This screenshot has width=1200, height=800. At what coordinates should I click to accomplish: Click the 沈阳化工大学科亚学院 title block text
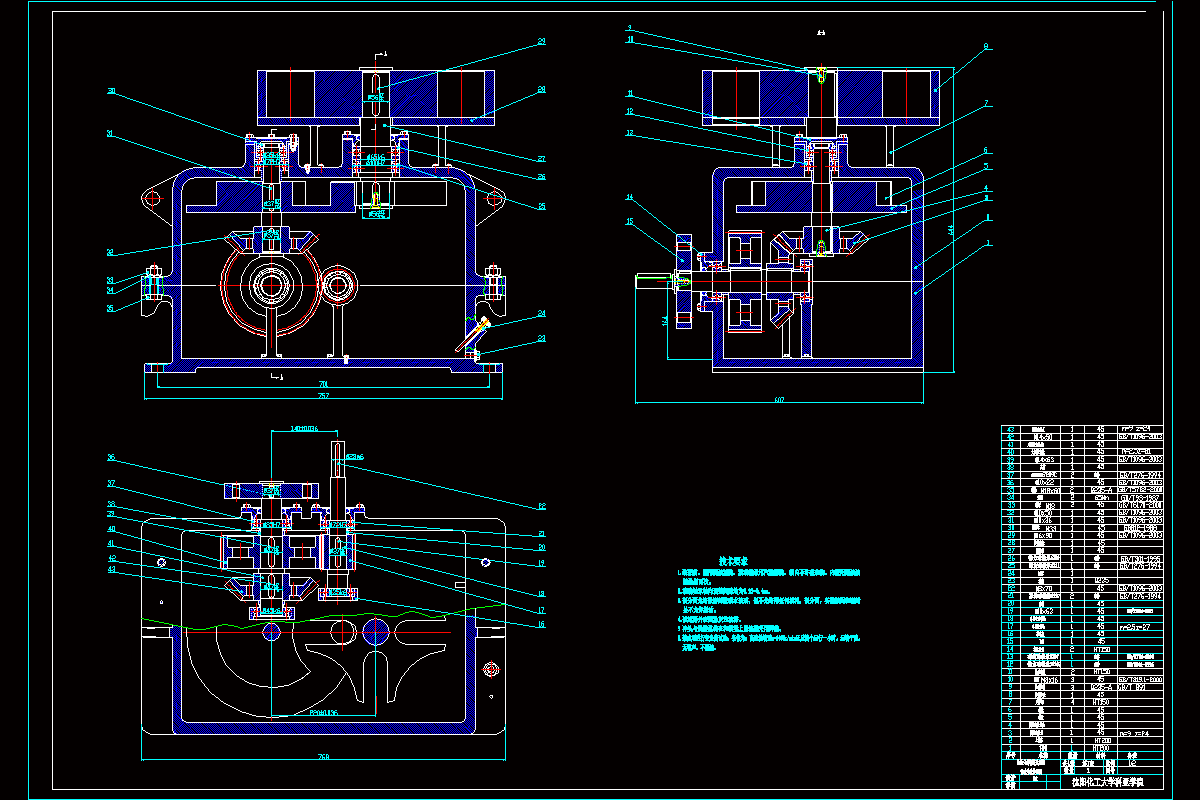[1108, 782]
